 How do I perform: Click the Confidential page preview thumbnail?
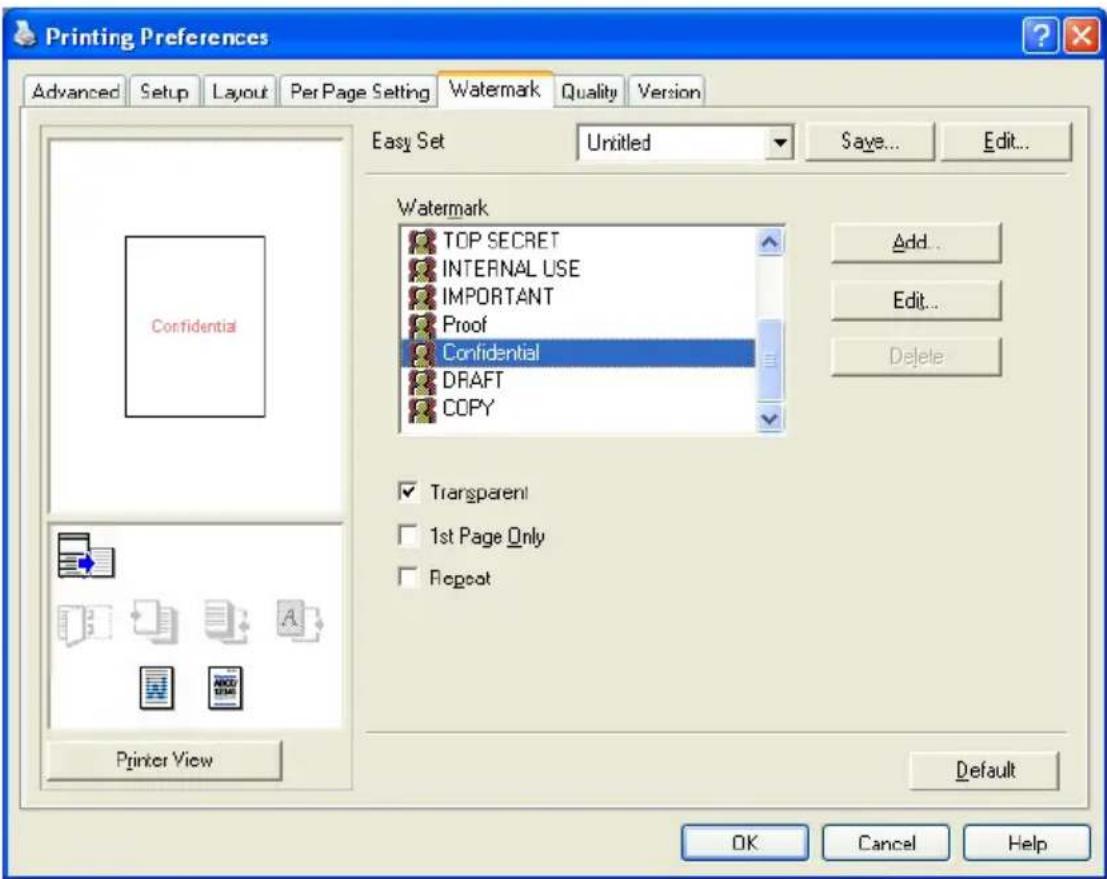coord(195,326)
